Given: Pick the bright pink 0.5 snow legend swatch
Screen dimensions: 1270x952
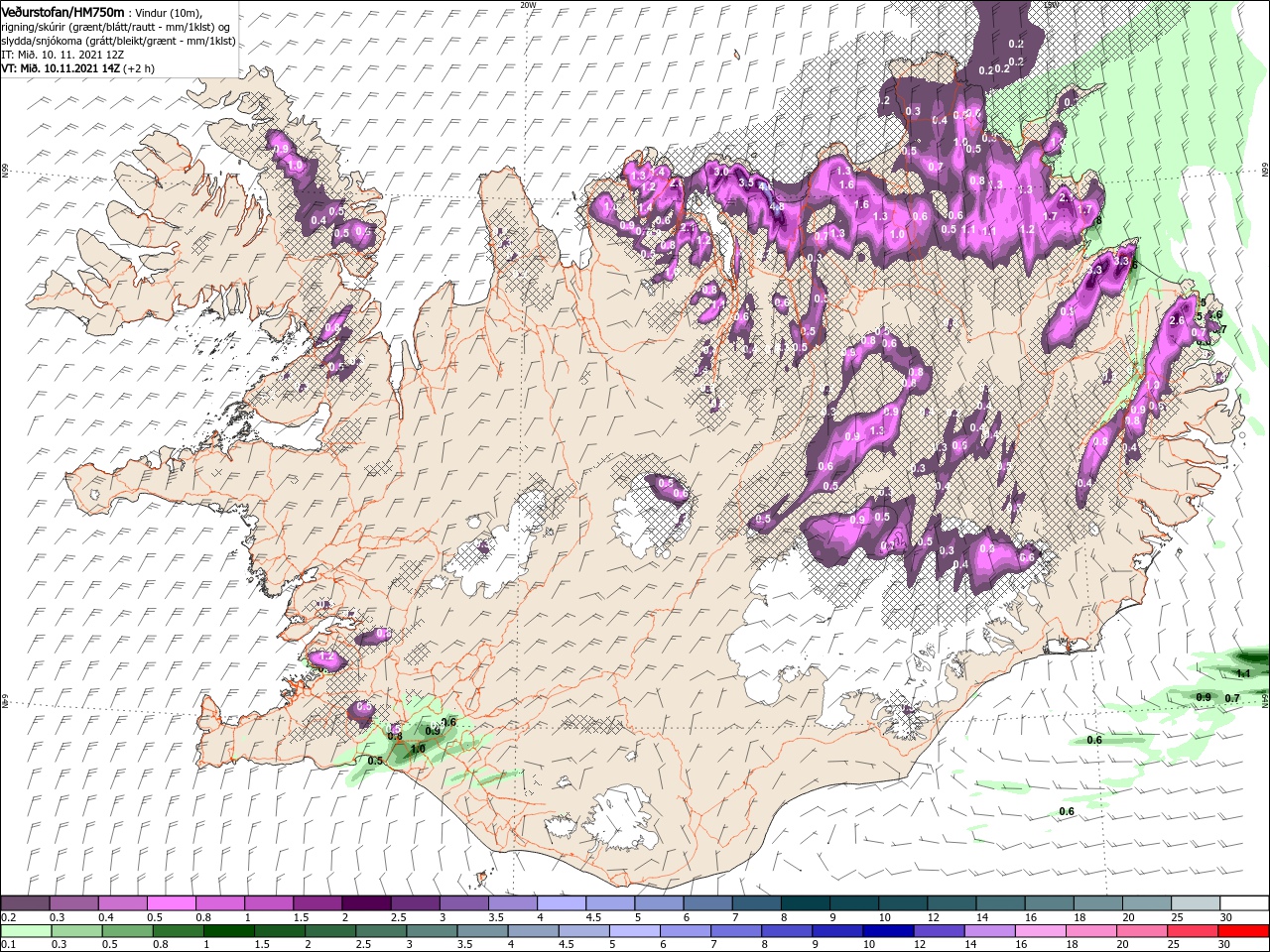Looking at the screenshot, I should (171, 903).
